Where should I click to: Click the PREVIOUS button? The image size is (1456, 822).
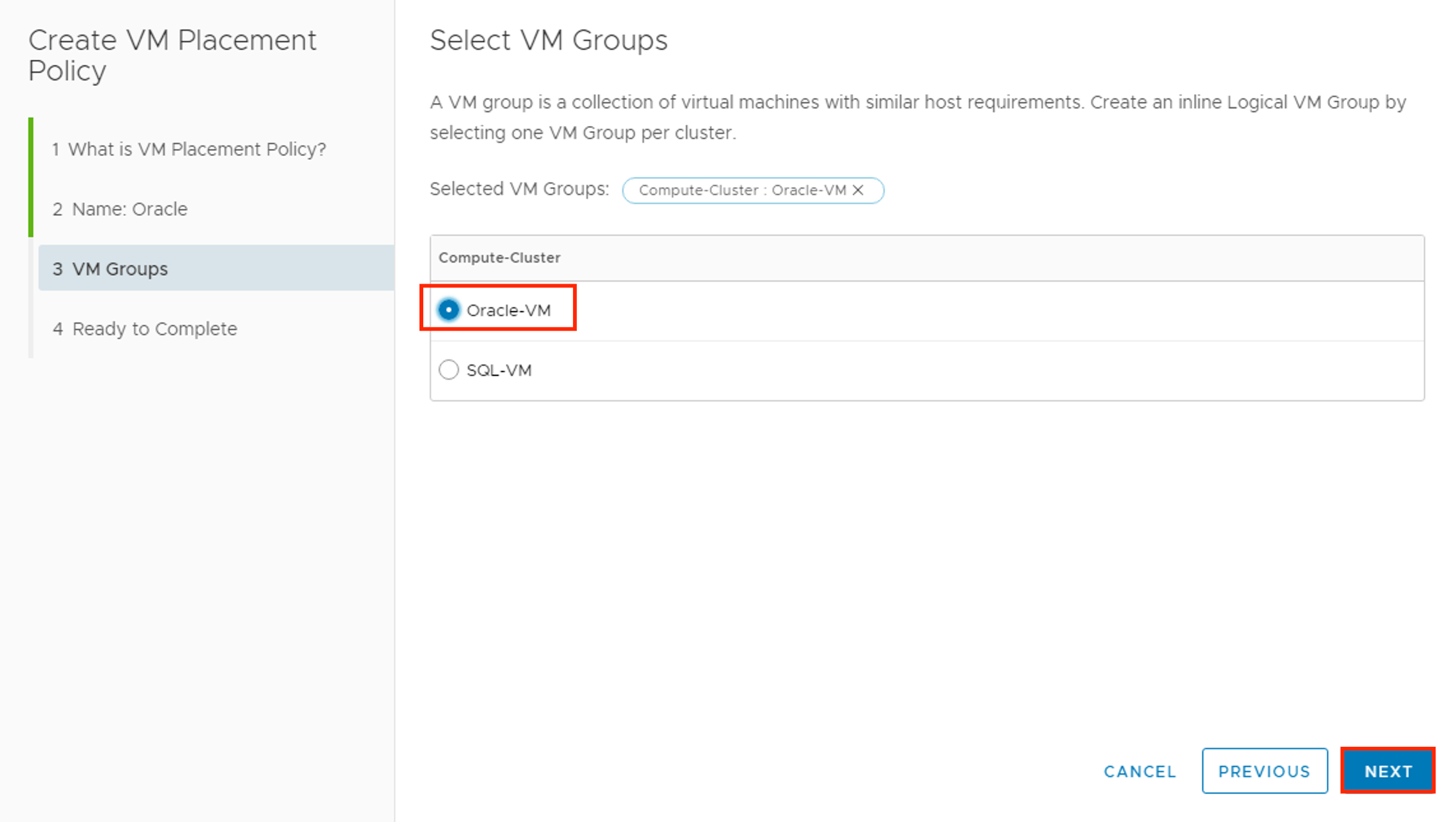coord(1264,771)
